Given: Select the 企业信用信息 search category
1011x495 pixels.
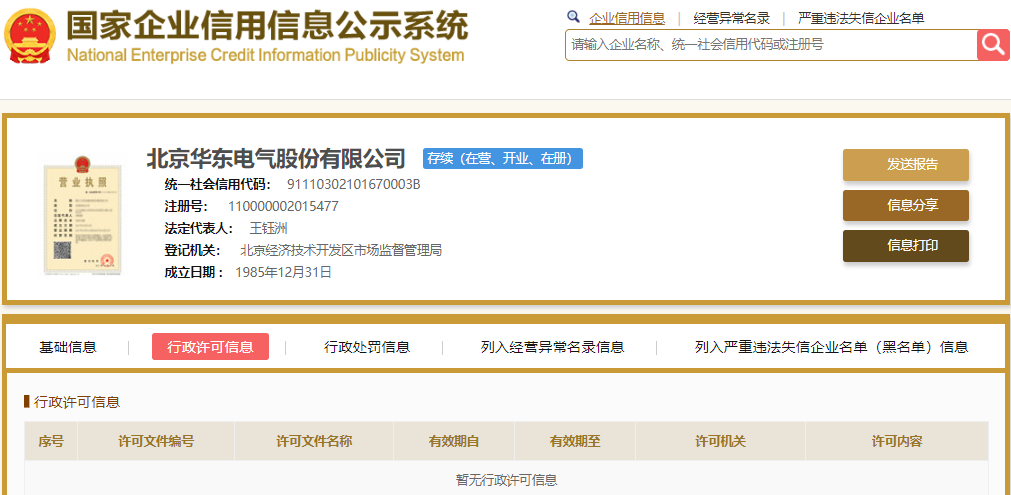Looking at the screenshot, I should [627, 18].
